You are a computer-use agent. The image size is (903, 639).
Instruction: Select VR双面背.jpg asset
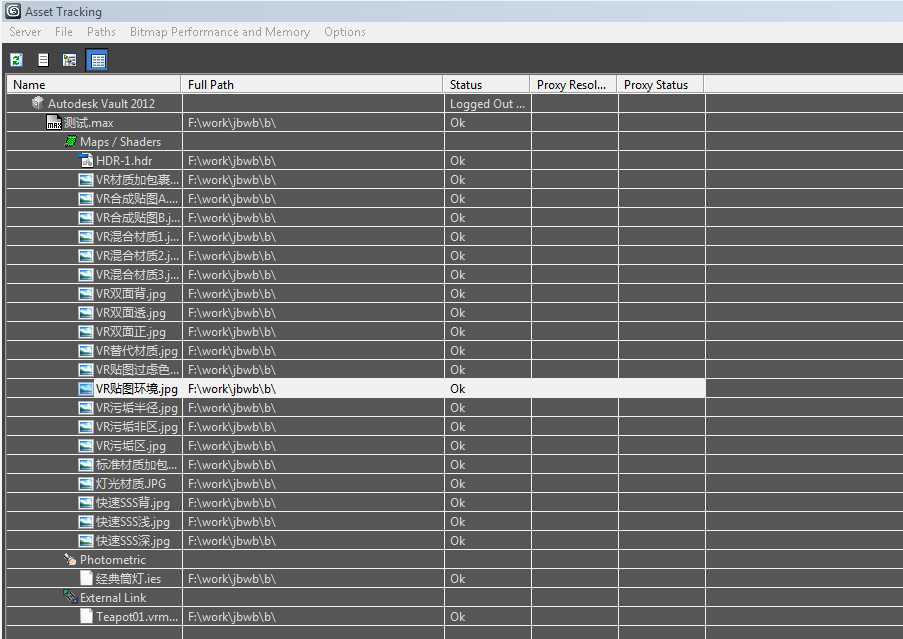point(356,294)
